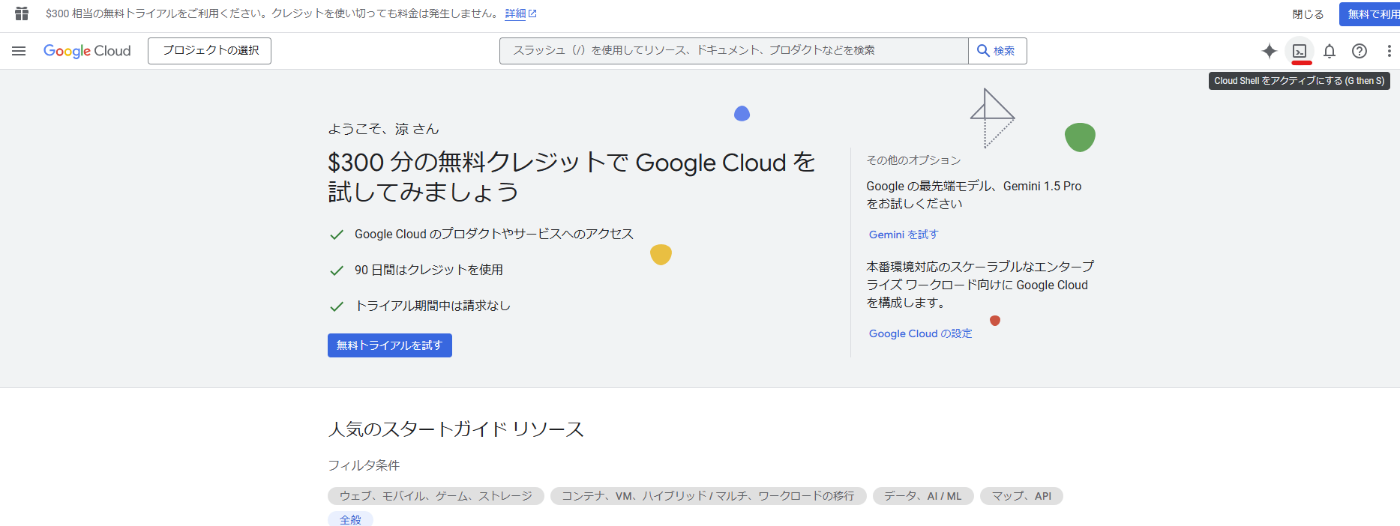Open the notifications bell
Image resolution: width=1400 pixels, height=526 pixels.
coord(1329,51)
